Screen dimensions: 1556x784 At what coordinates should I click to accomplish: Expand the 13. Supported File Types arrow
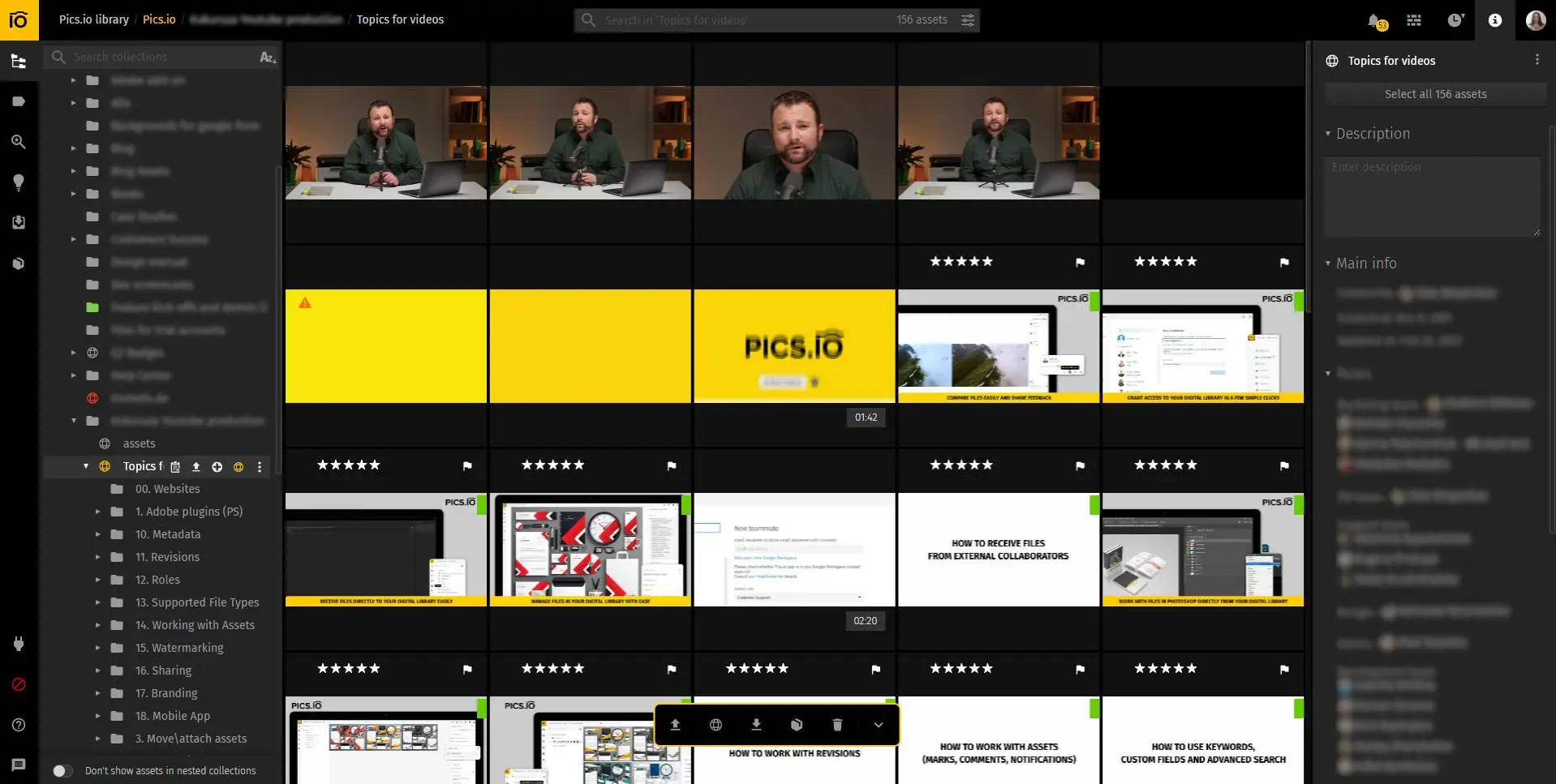coord(97,602)
